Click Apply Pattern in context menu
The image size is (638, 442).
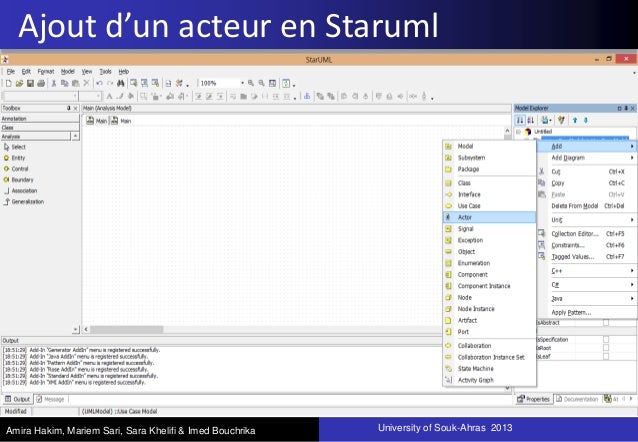pos(588,313)
